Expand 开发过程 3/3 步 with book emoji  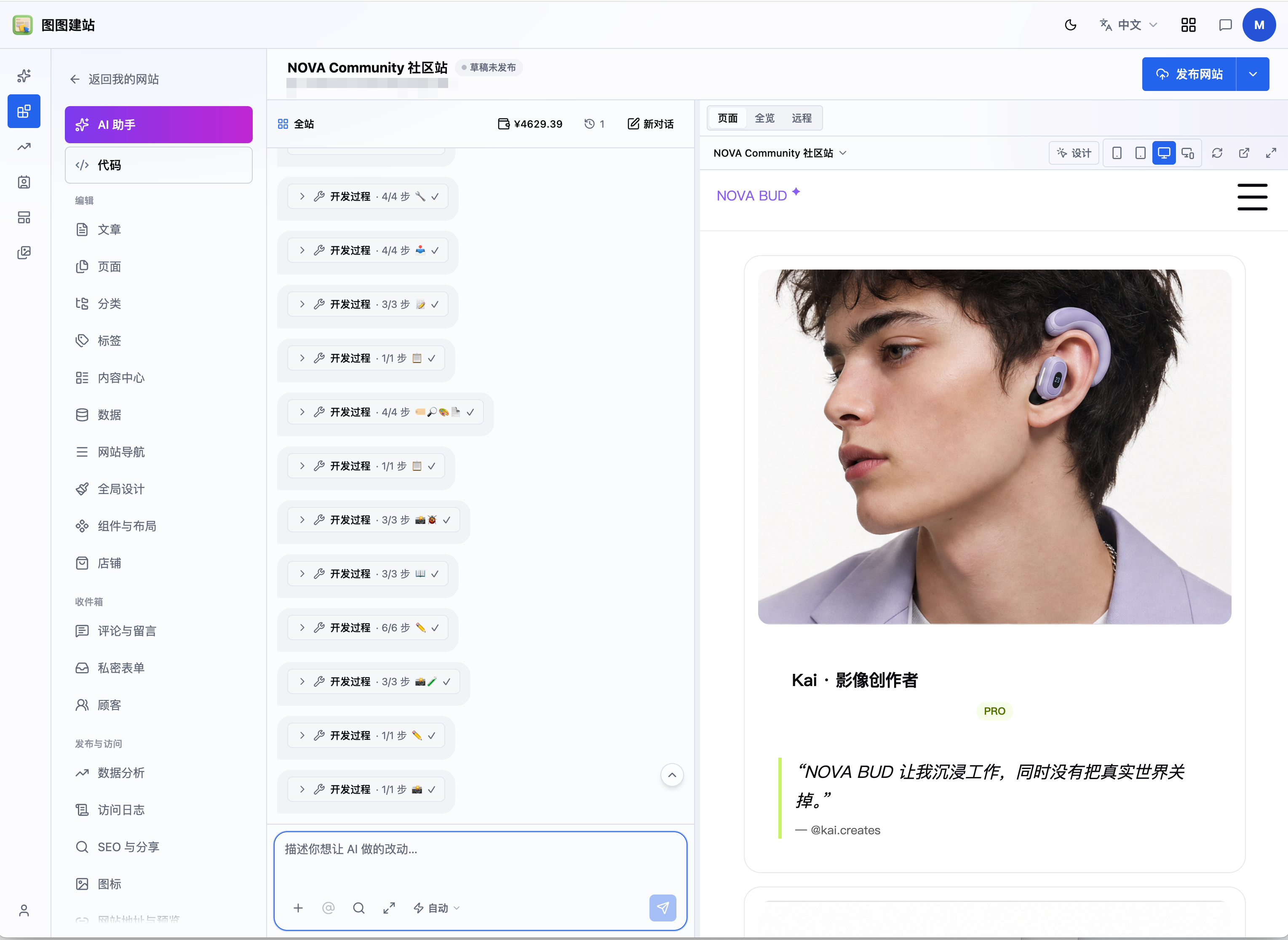[368, 574]
